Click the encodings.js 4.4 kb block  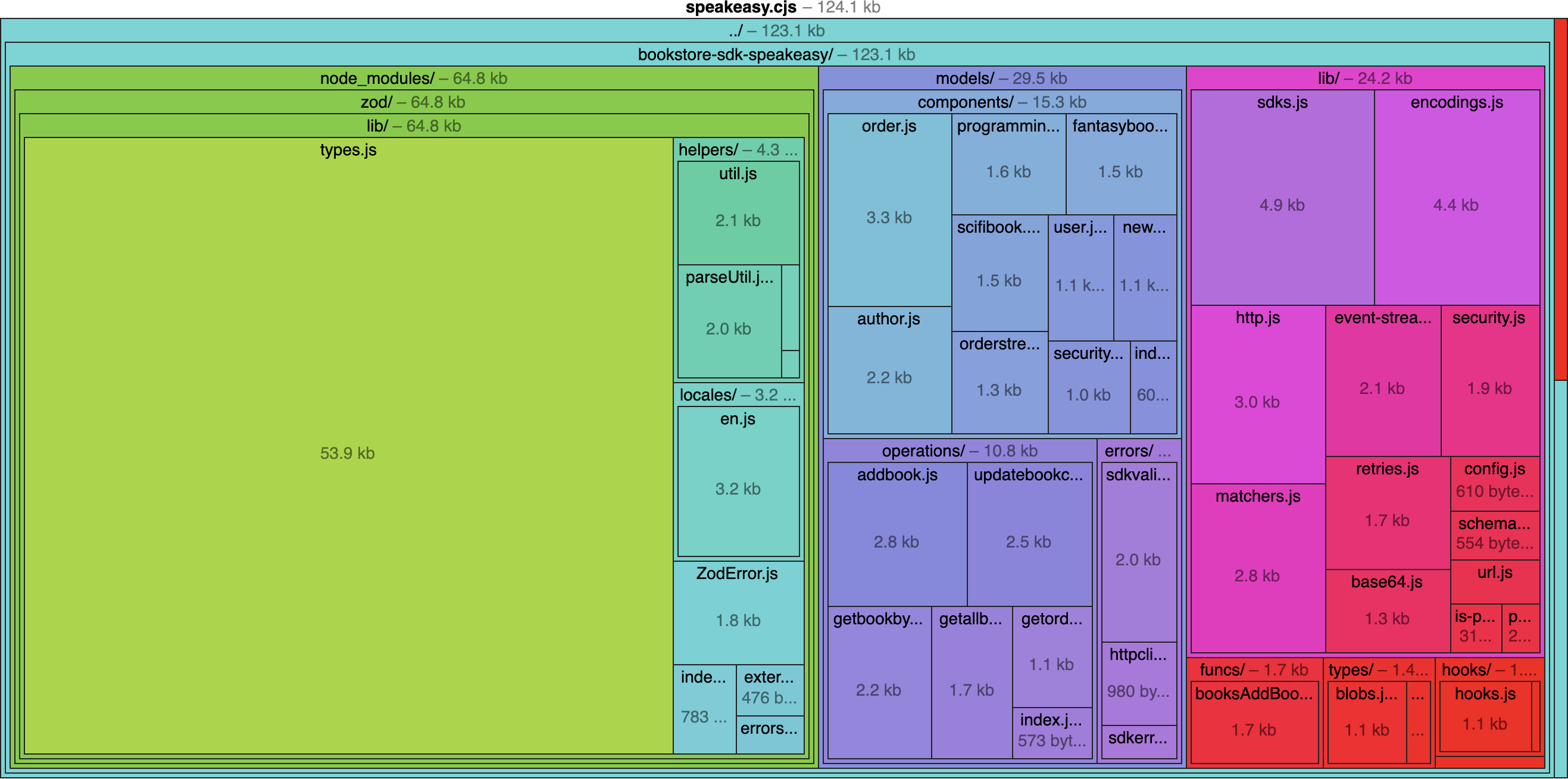coord(1456,198)
